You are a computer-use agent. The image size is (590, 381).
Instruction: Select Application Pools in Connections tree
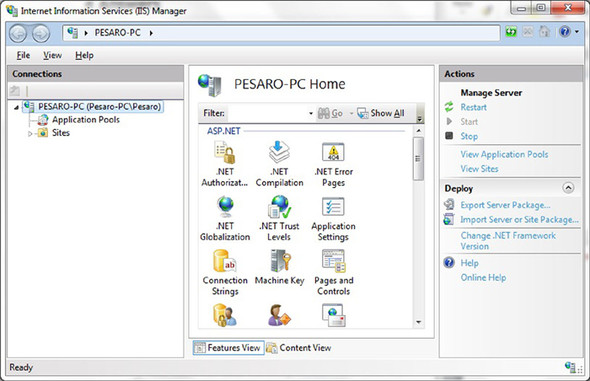coord(86,120)
